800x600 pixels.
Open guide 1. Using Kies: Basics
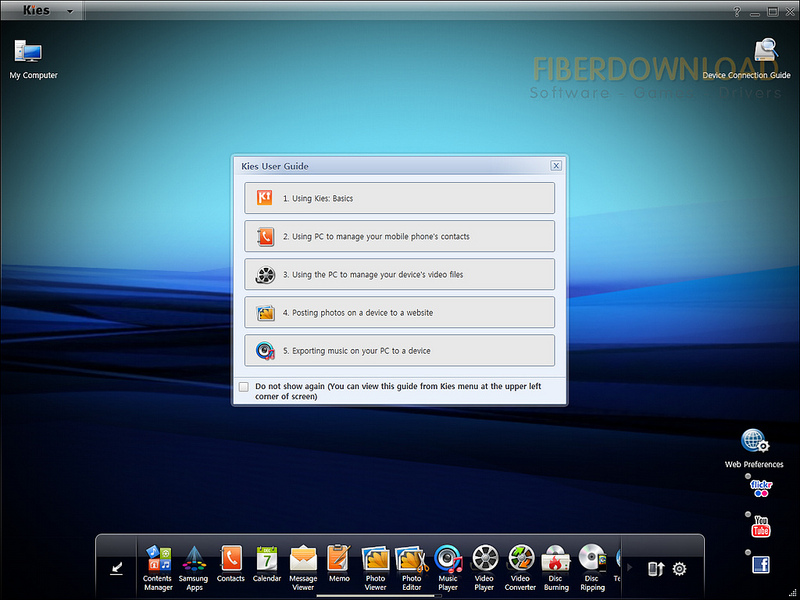(x=399, y=198)
